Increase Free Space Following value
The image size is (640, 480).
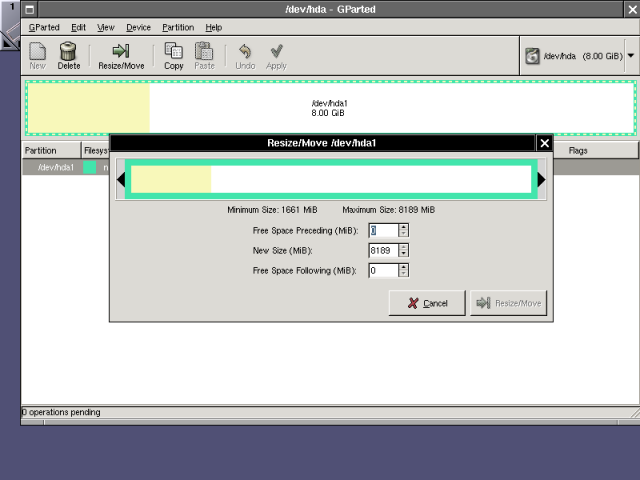tap(403, 267)
